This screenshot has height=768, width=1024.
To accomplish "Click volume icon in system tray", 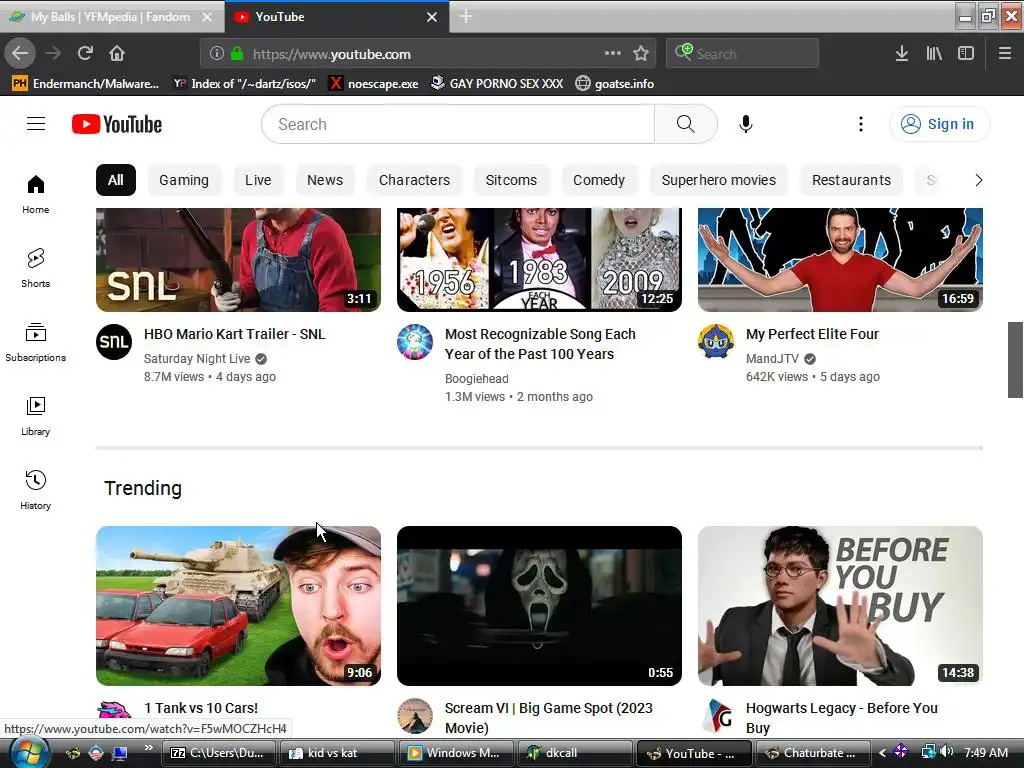I will coord(948,752).
